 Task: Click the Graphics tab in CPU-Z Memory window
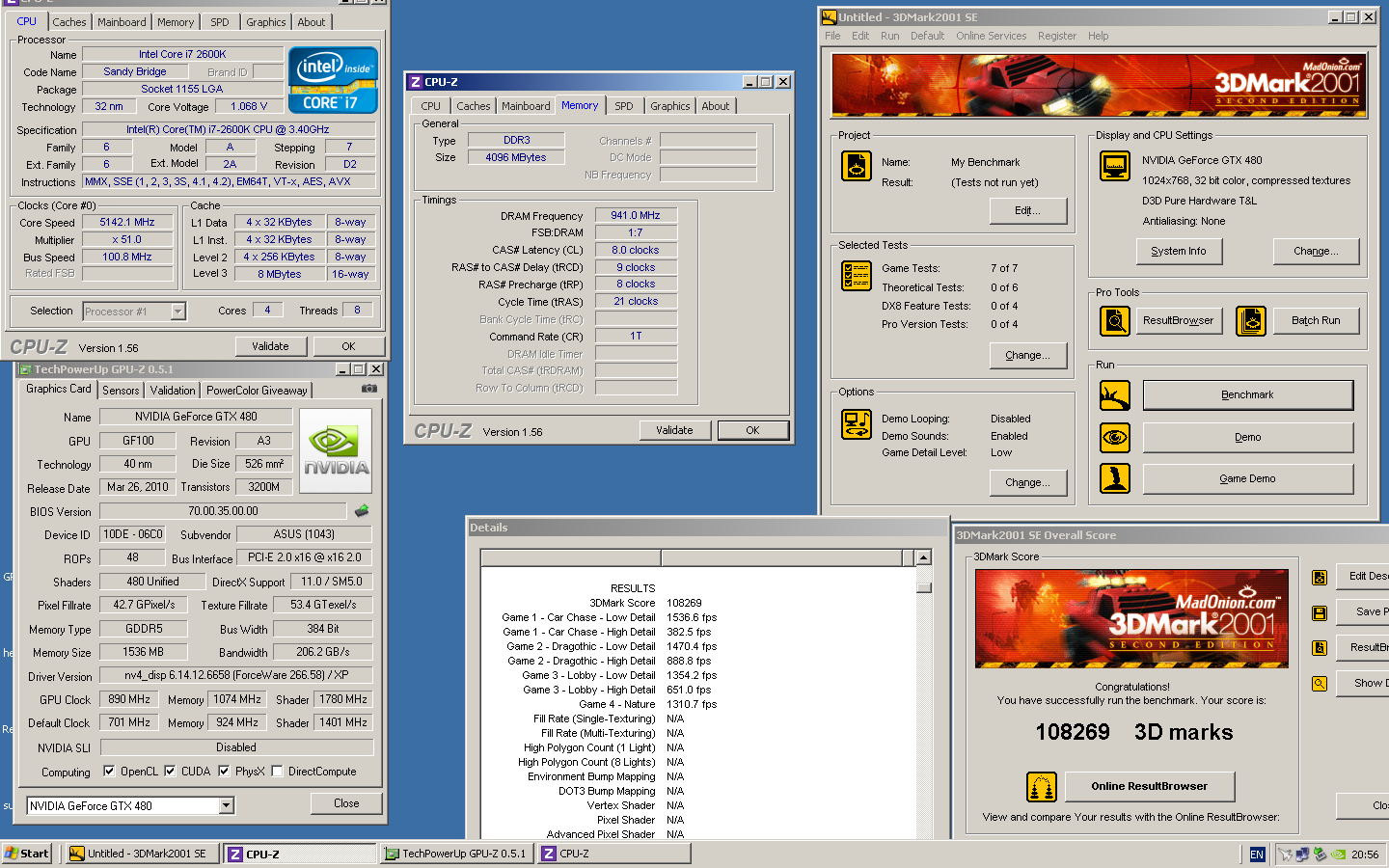[x=669, y=106]
